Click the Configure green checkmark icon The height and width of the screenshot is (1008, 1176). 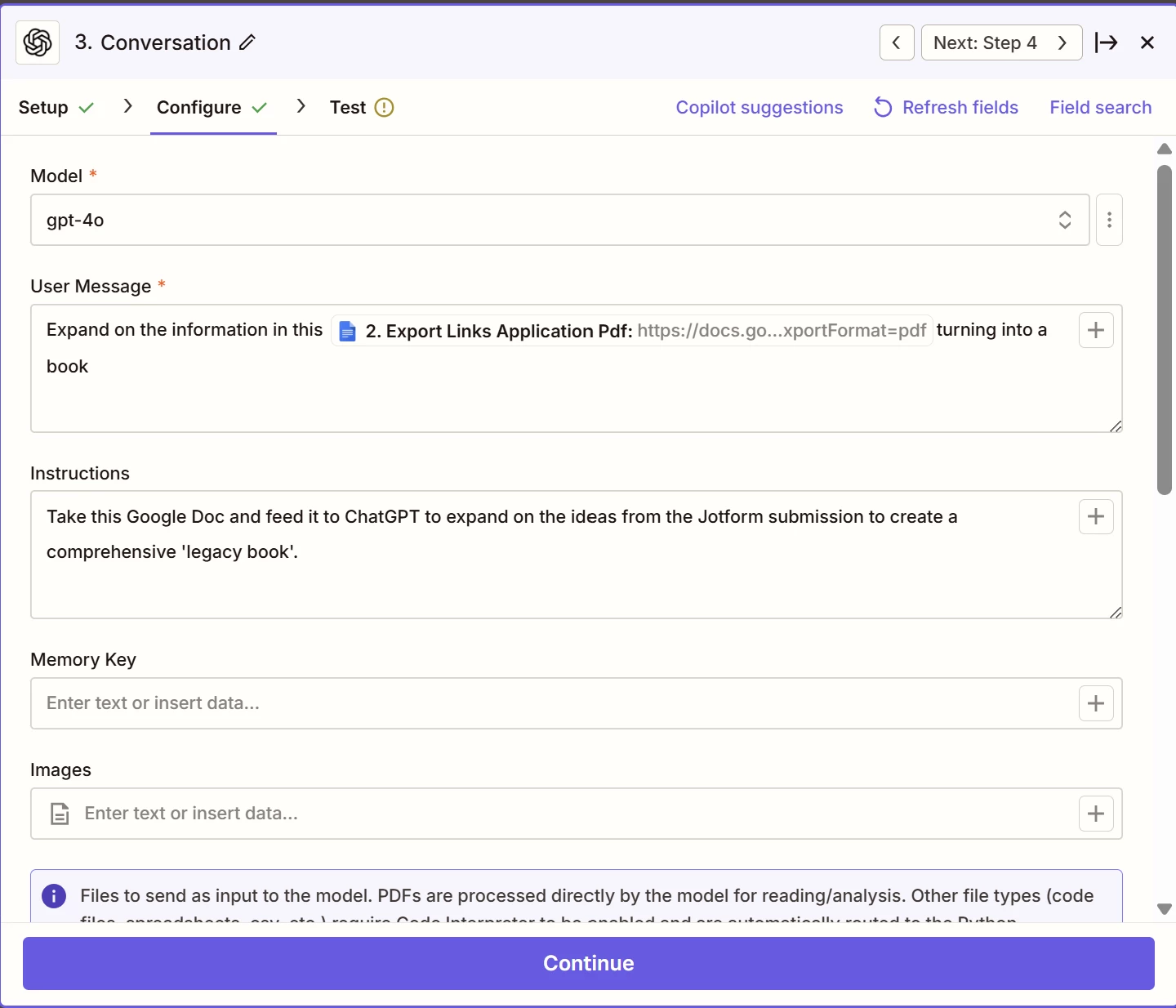[x=260, y=108]
